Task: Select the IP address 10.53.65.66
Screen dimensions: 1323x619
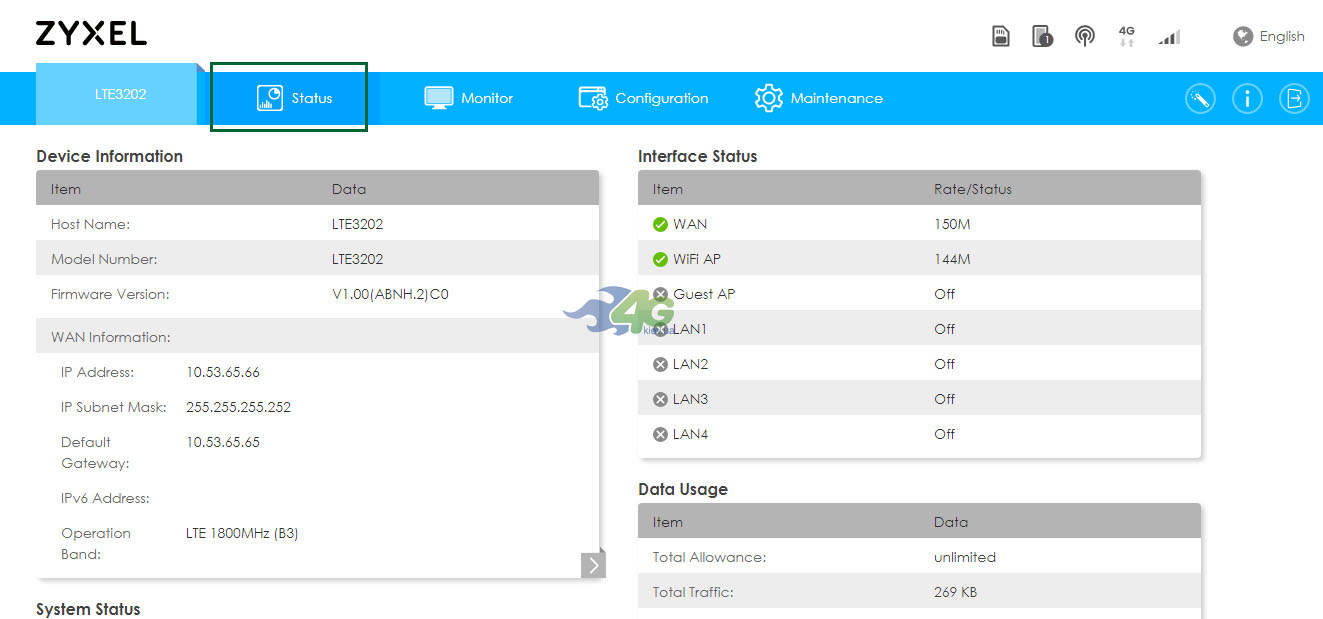Action: [223, 372]
